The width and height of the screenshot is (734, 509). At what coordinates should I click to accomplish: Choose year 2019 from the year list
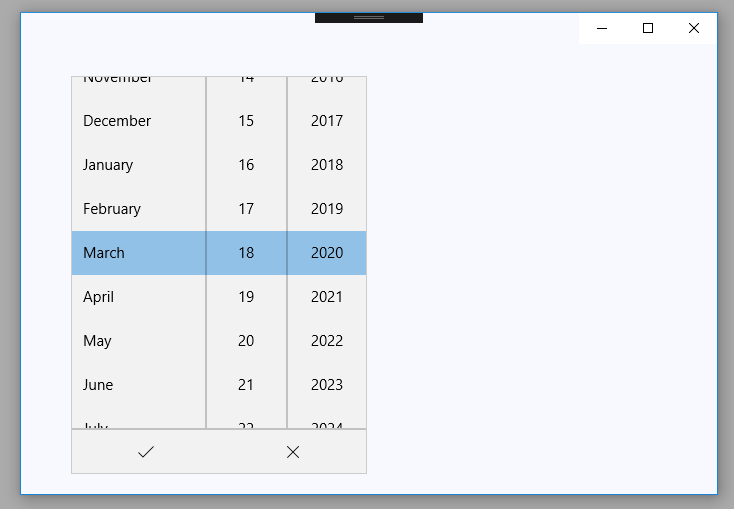(x=327, y=209)
